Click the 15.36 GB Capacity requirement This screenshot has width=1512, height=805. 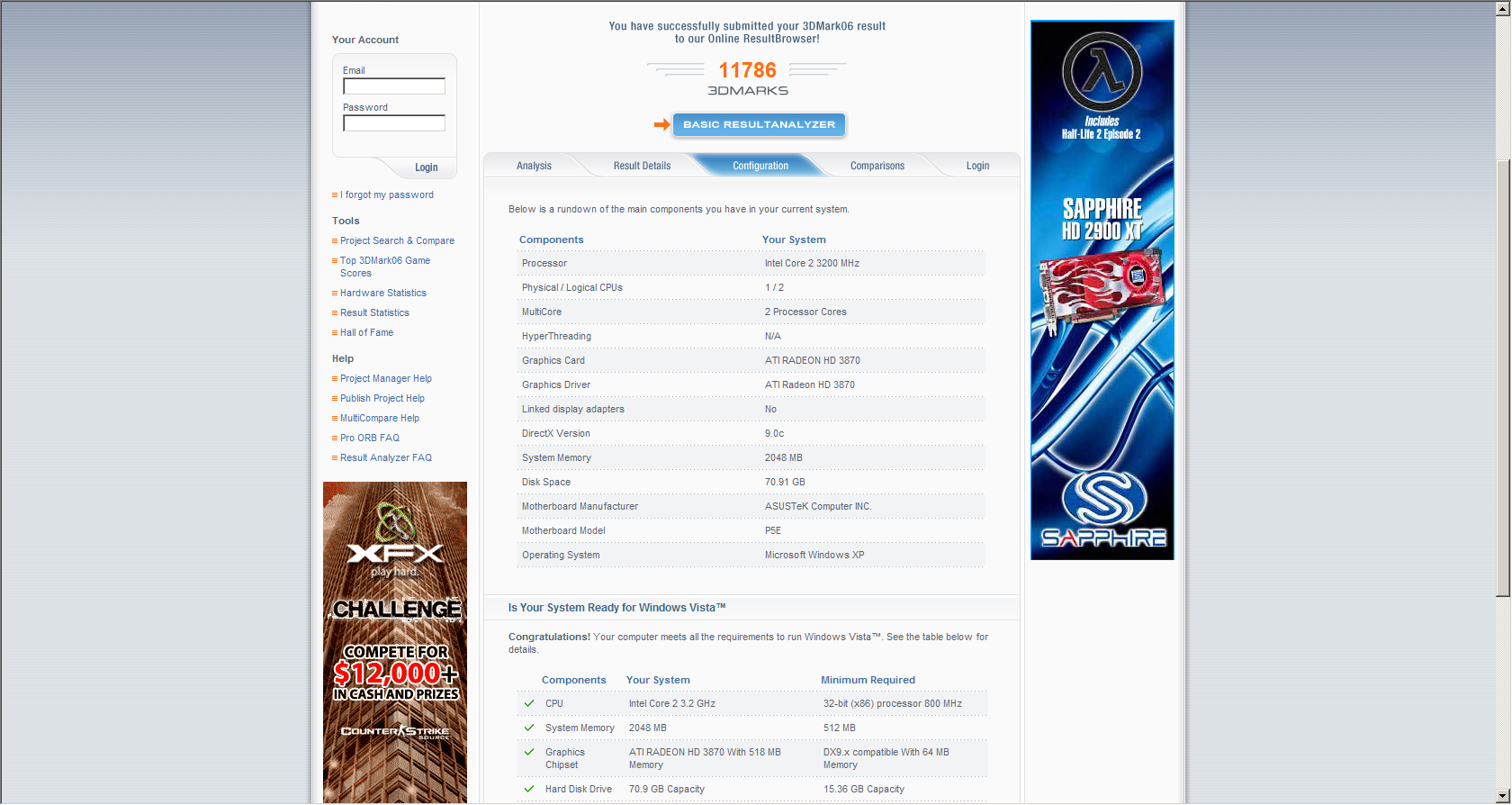pos(864,789)
